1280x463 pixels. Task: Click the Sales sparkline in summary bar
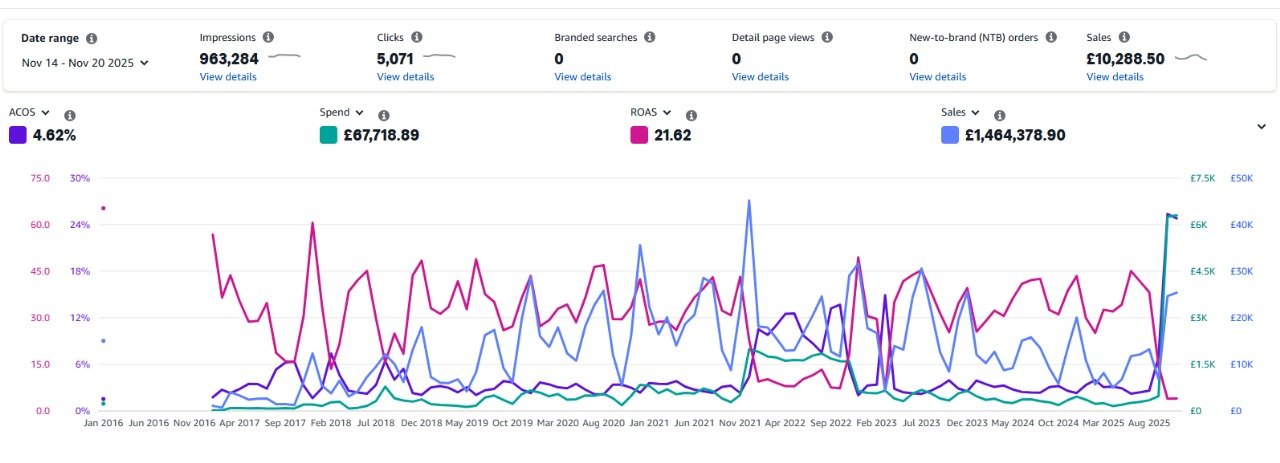(x=1190, y=58)
